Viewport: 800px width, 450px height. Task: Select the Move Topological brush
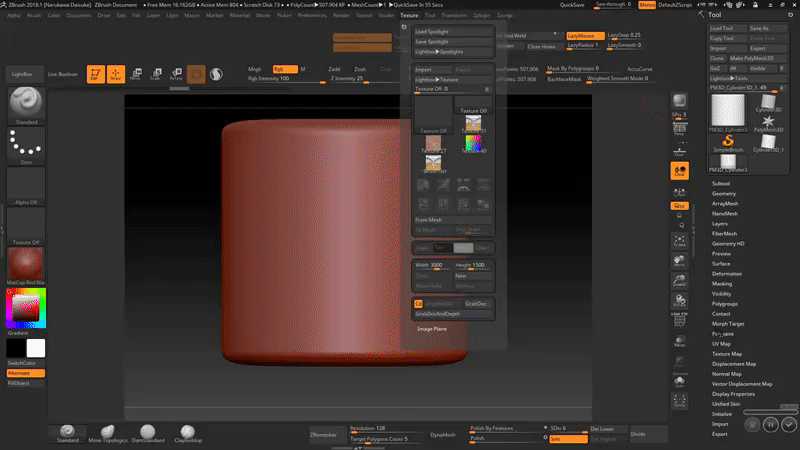108,434
